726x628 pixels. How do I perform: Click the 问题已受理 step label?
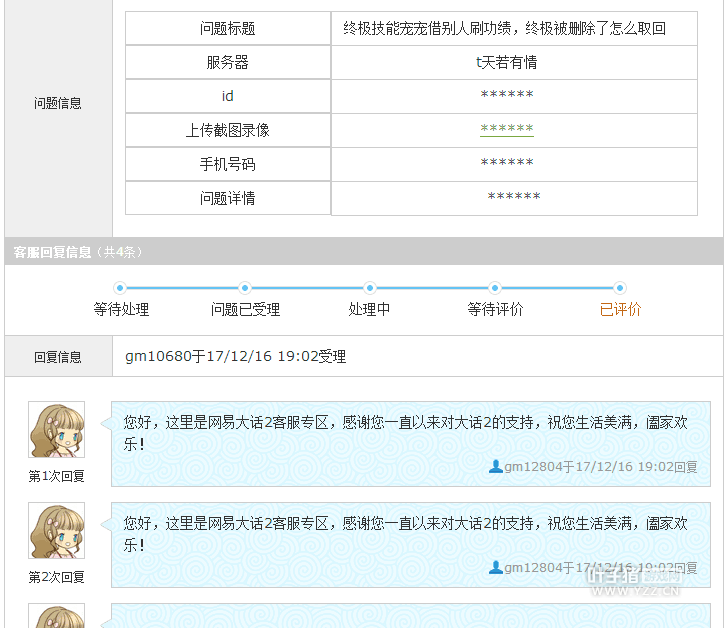245,310
